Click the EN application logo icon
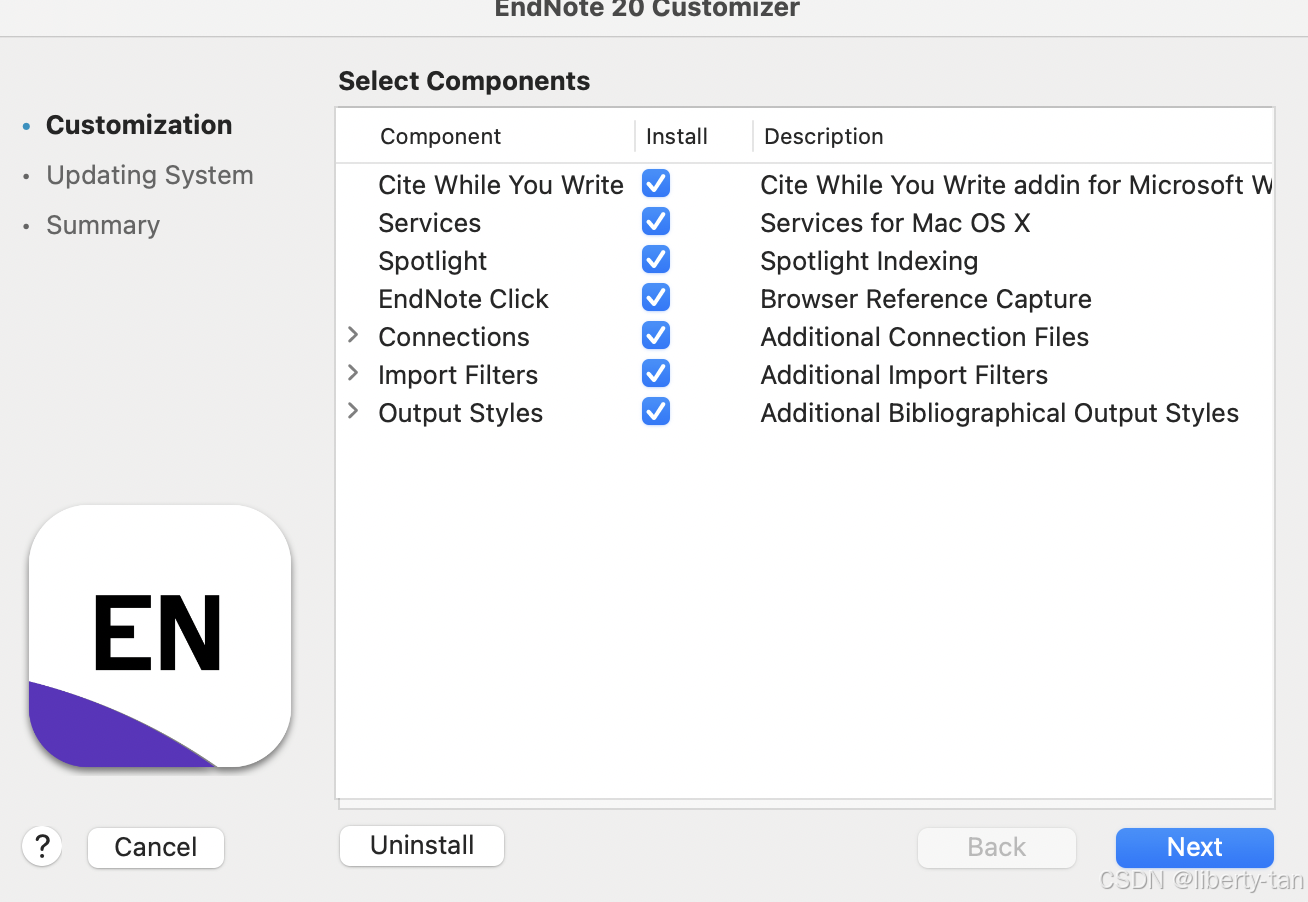Image resolution: width=1308 pixels, height=902 pixels. 159,637
